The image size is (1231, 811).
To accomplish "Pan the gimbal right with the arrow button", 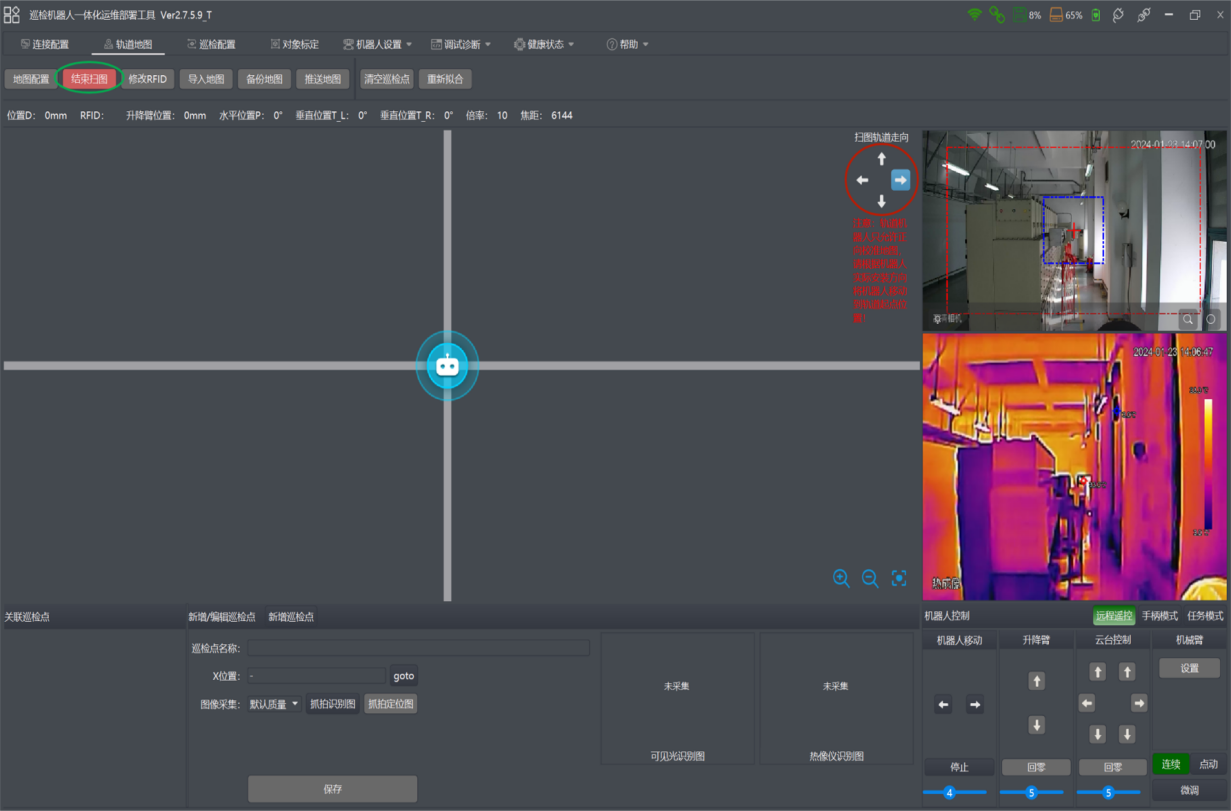I will (1139, 703).
